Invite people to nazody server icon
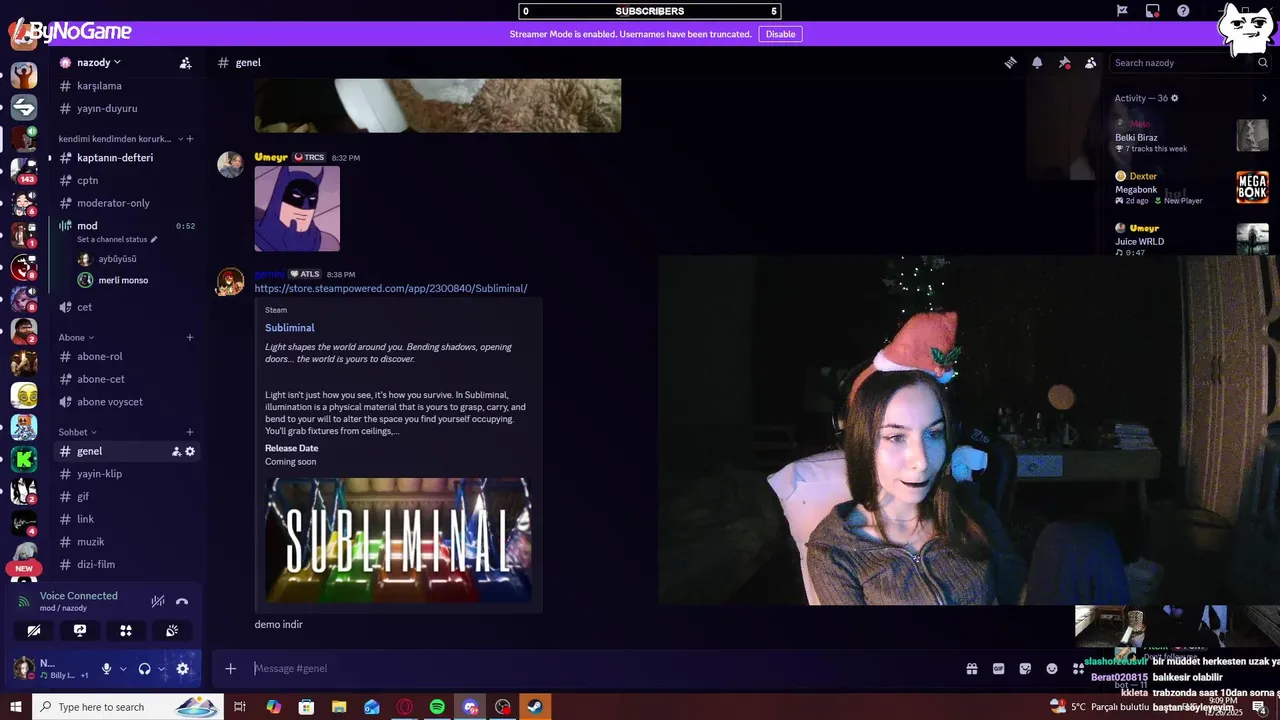Screen dimensions: 1280x720 coord(185,63)
